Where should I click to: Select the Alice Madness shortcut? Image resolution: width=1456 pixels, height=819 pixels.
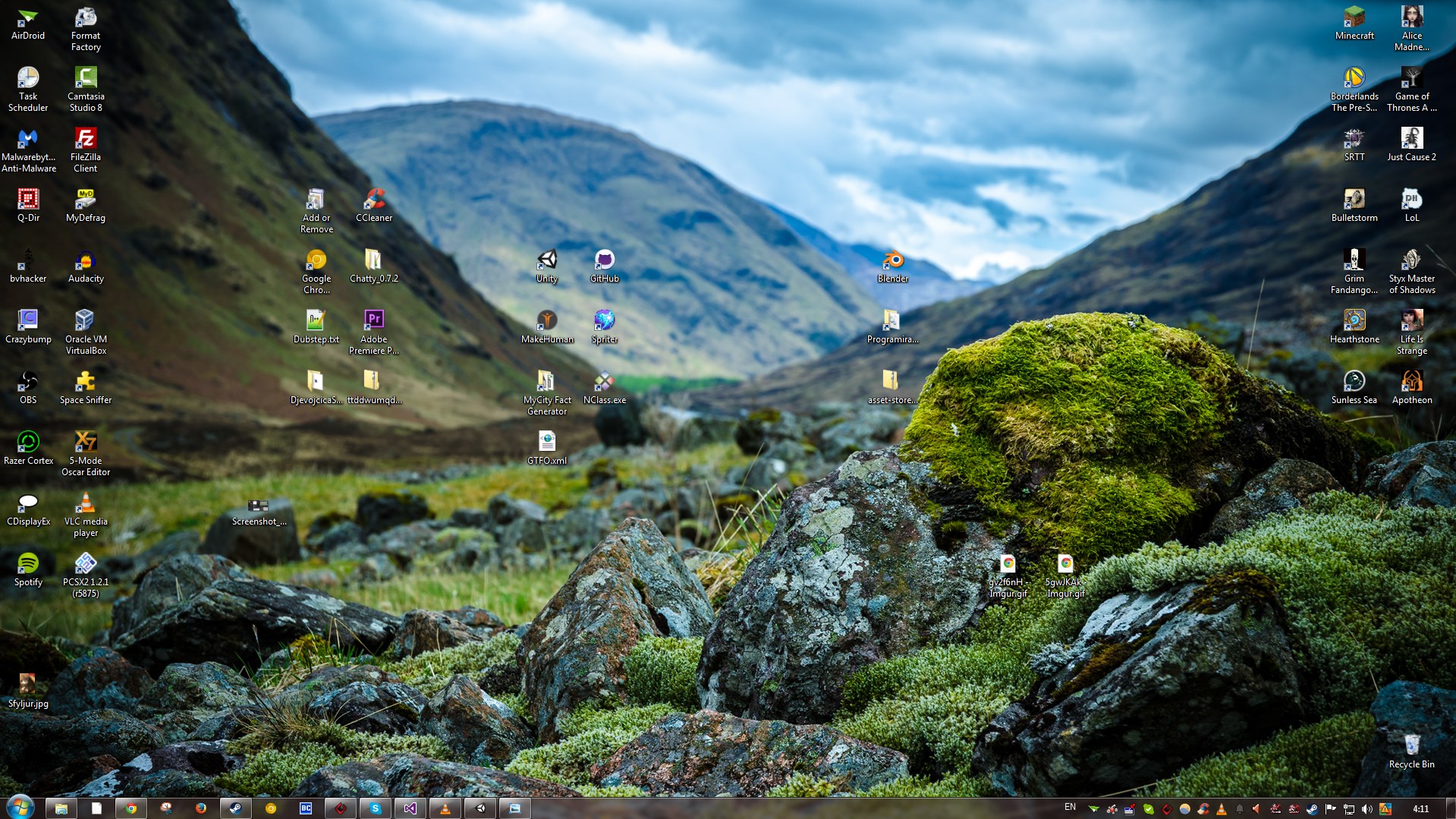click(x=1412, y=29)
